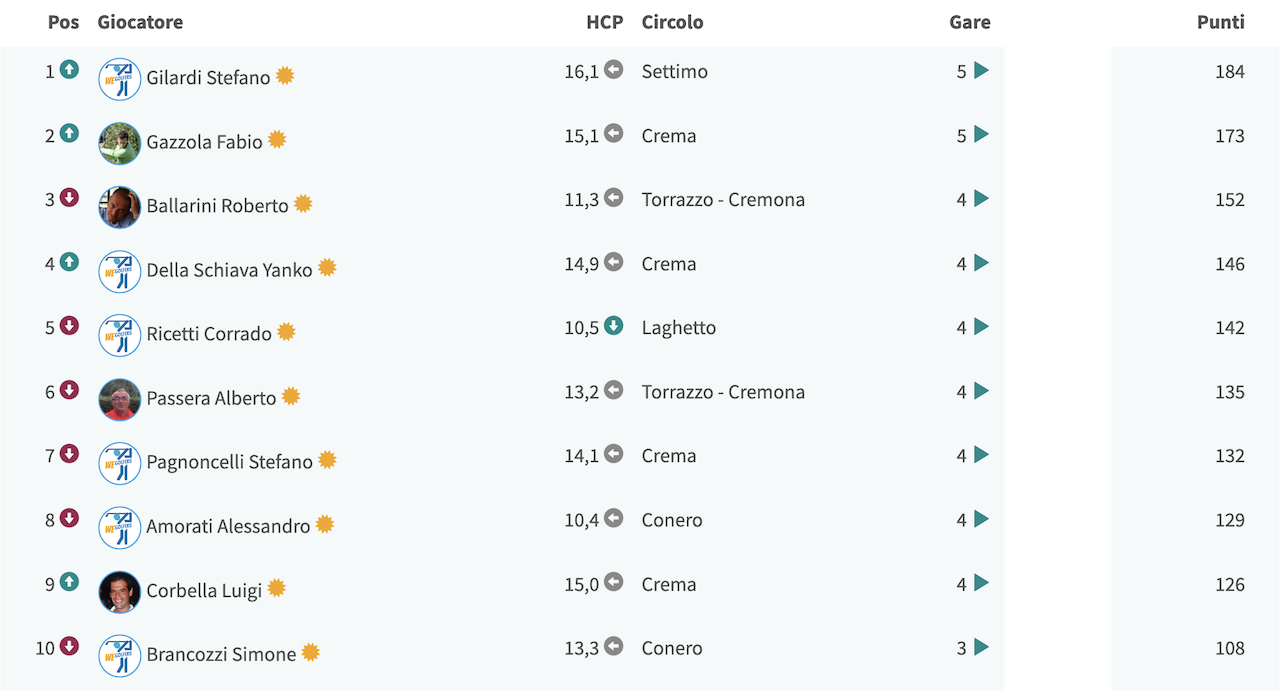Sort by the Giocatore column header
This screenshot has height=691, width=1280.
click(x=140, y=22)
